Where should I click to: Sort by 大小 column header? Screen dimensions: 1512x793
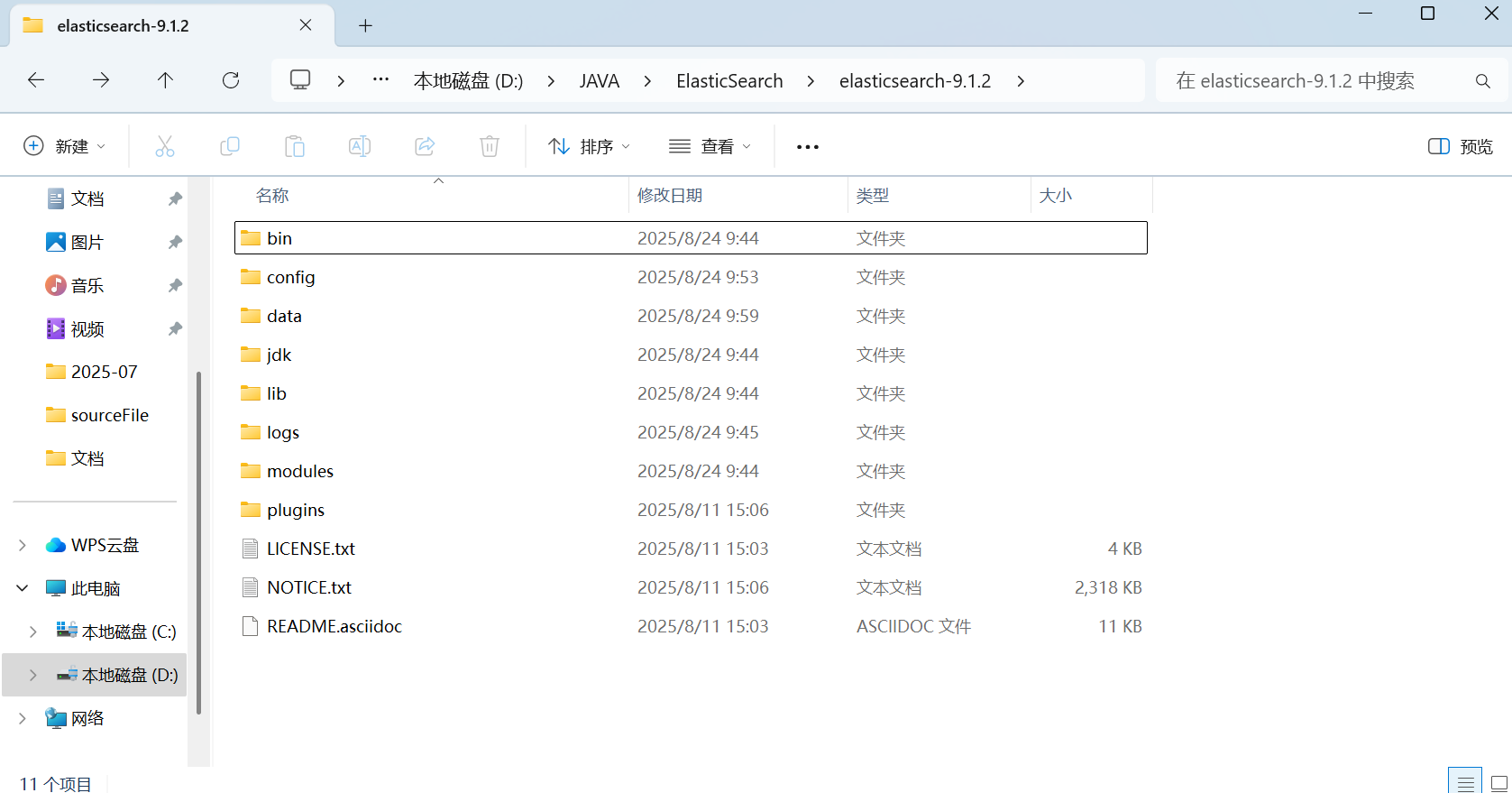click(x=1056, y=196)
